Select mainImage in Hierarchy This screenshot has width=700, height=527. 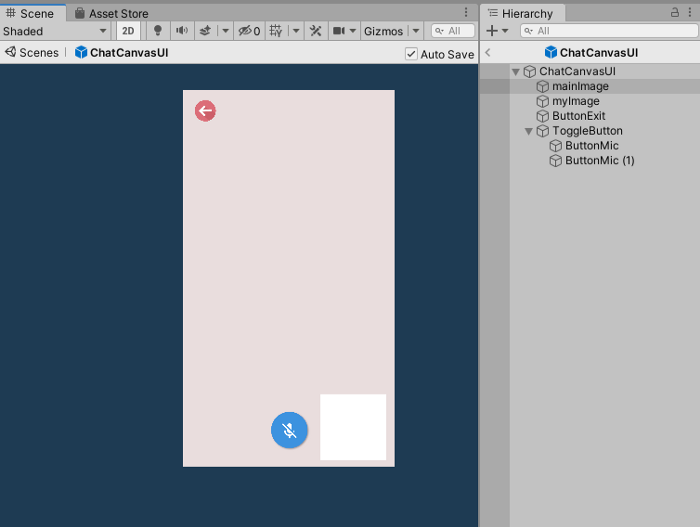(x=590, y=86)
